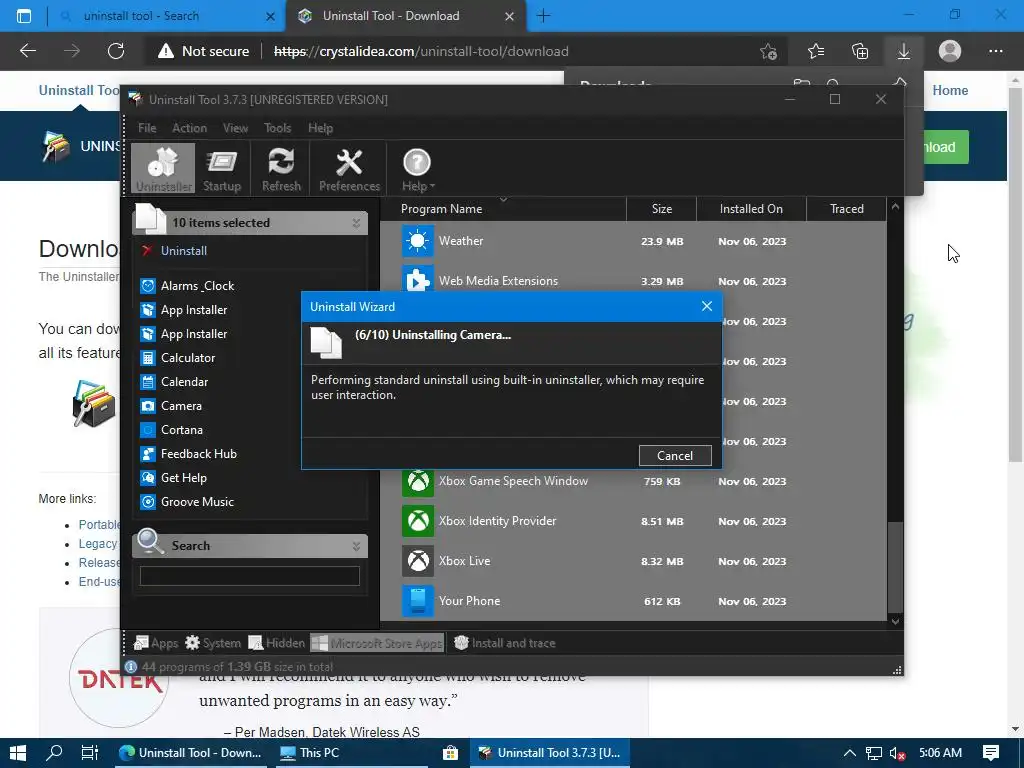This screenshot has height=768, width=1024.
Task: Select the Xbox Live entry
Action: (x=633, y=561)
